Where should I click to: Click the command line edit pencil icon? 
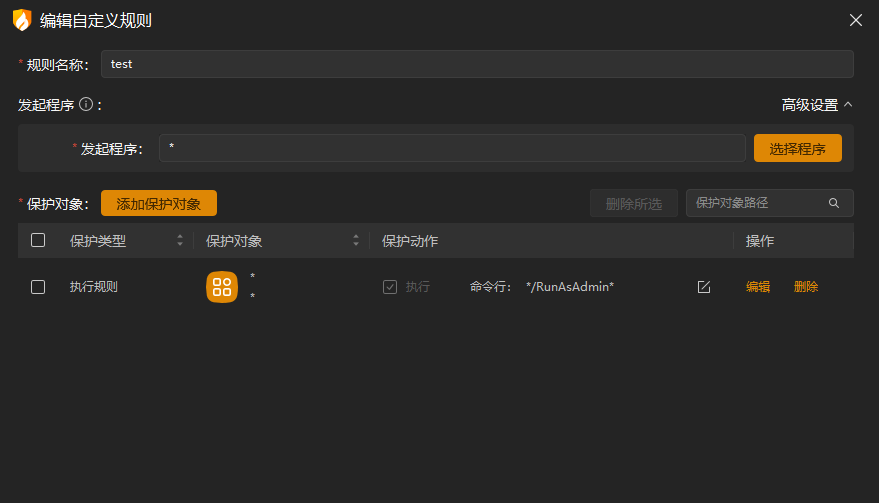click(x=704, y=287)
